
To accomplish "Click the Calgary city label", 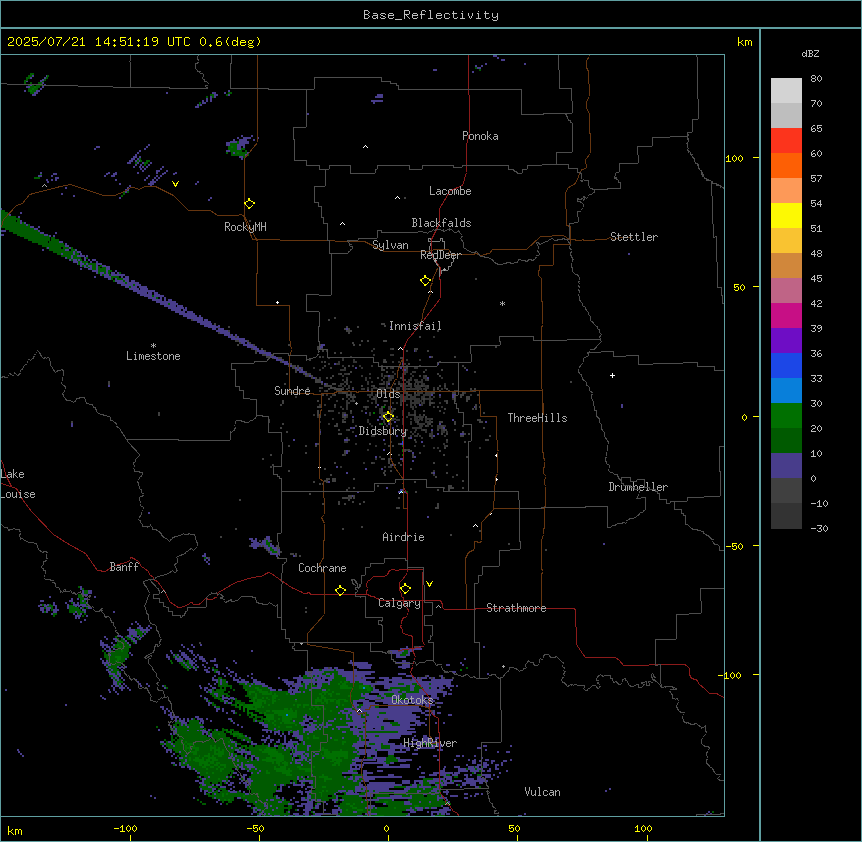I will click(399, 603).
